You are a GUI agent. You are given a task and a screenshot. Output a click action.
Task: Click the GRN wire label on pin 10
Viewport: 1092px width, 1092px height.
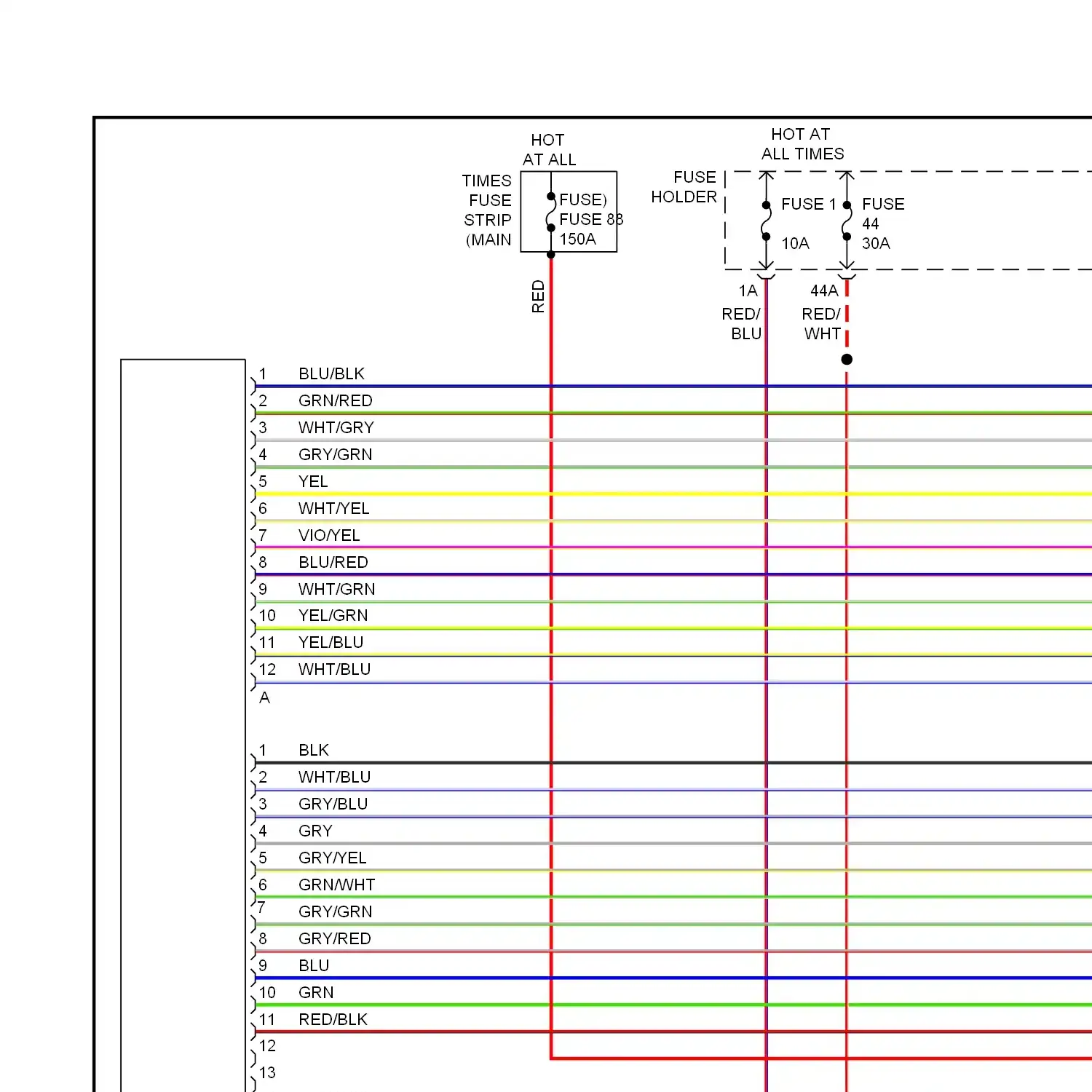point(316,992)
